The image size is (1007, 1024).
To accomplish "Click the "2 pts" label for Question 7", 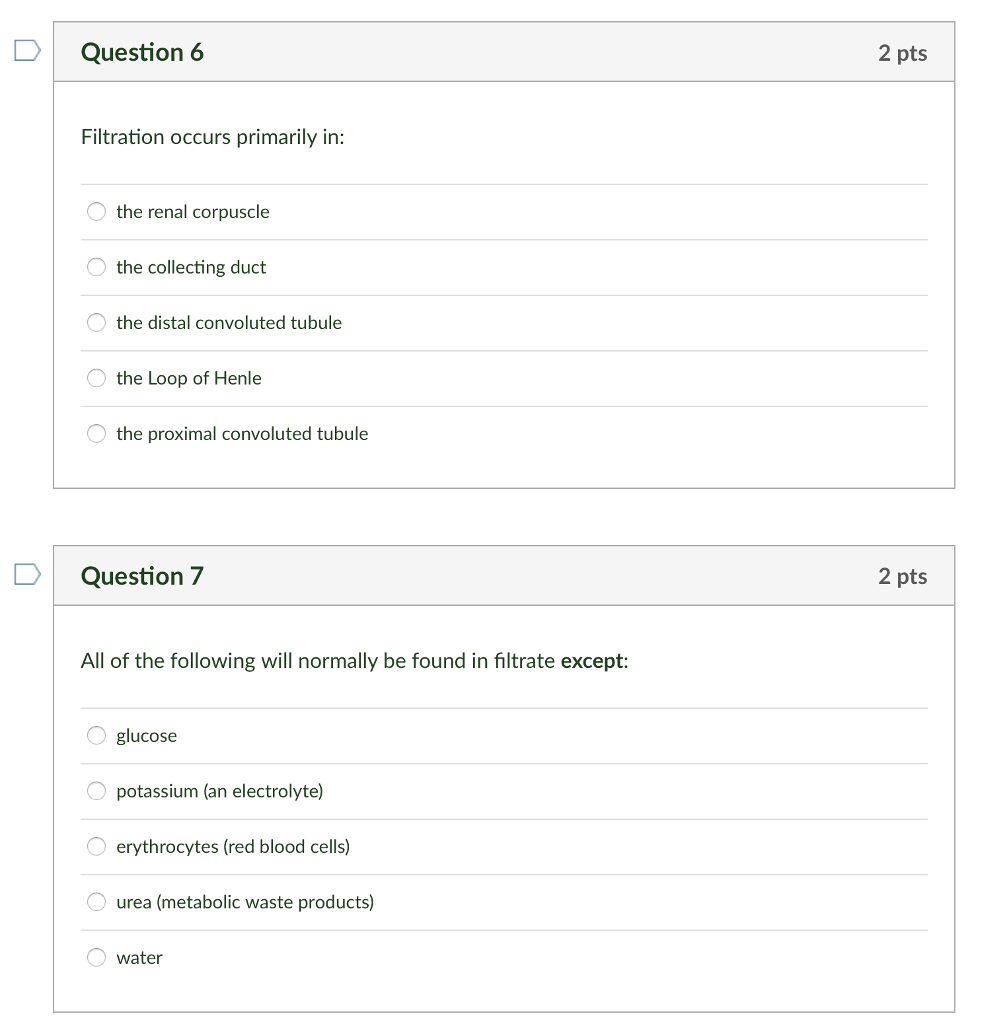I will tap(903, 576).
